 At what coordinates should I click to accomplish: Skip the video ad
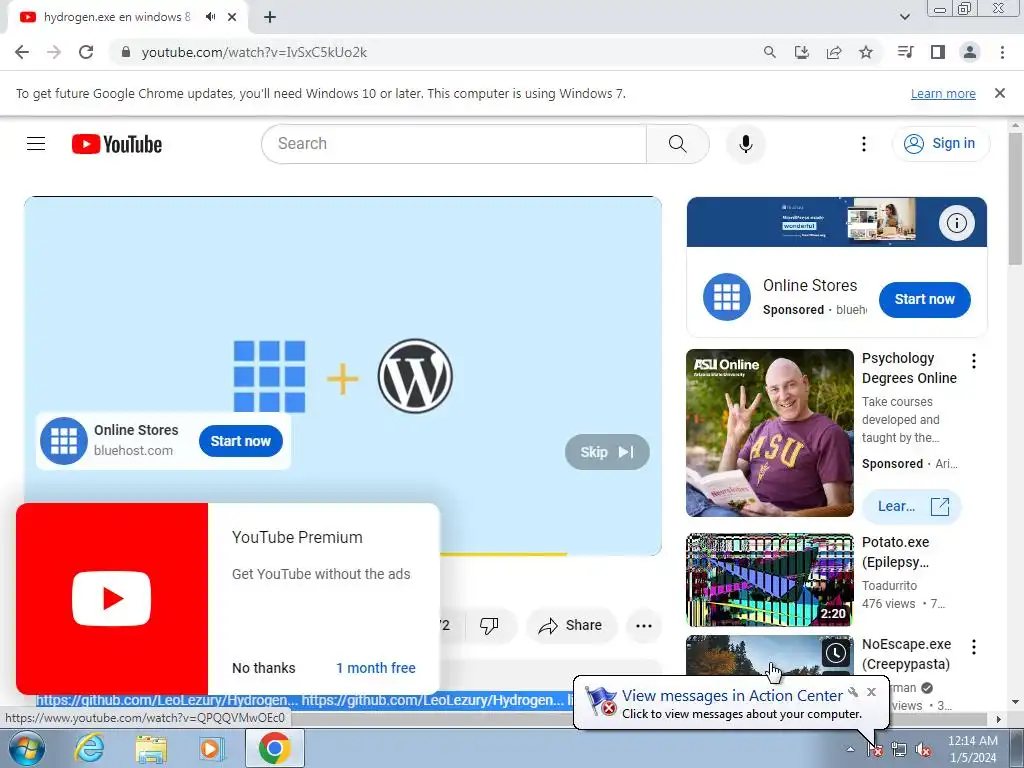[x=607, y=452]
